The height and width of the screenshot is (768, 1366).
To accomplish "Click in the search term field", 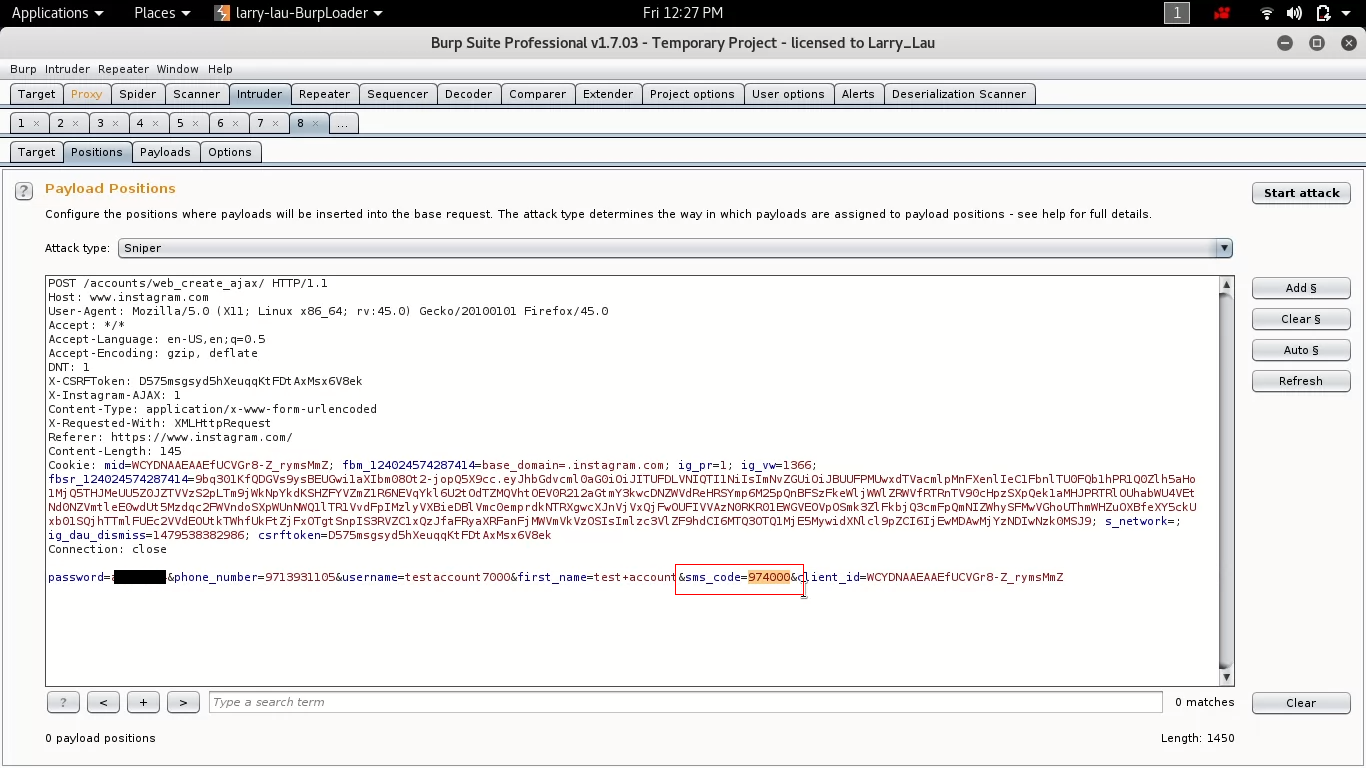I will point(685,702).
